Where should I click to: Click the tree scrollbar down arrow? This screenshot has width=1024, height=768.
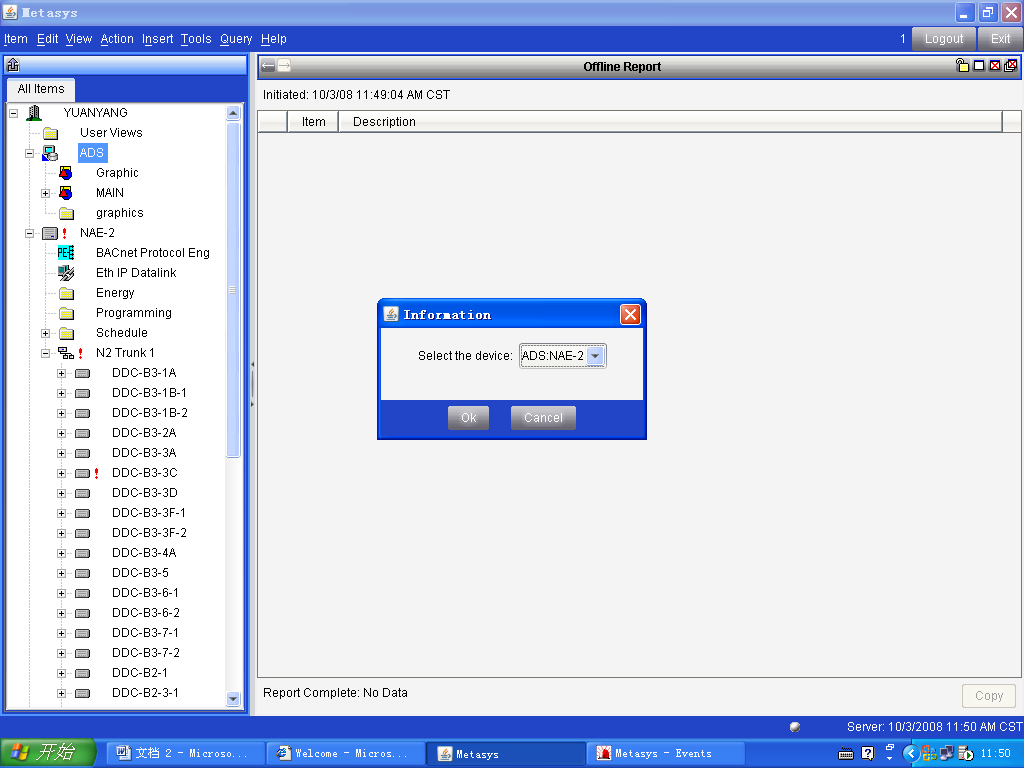(234, 699)
